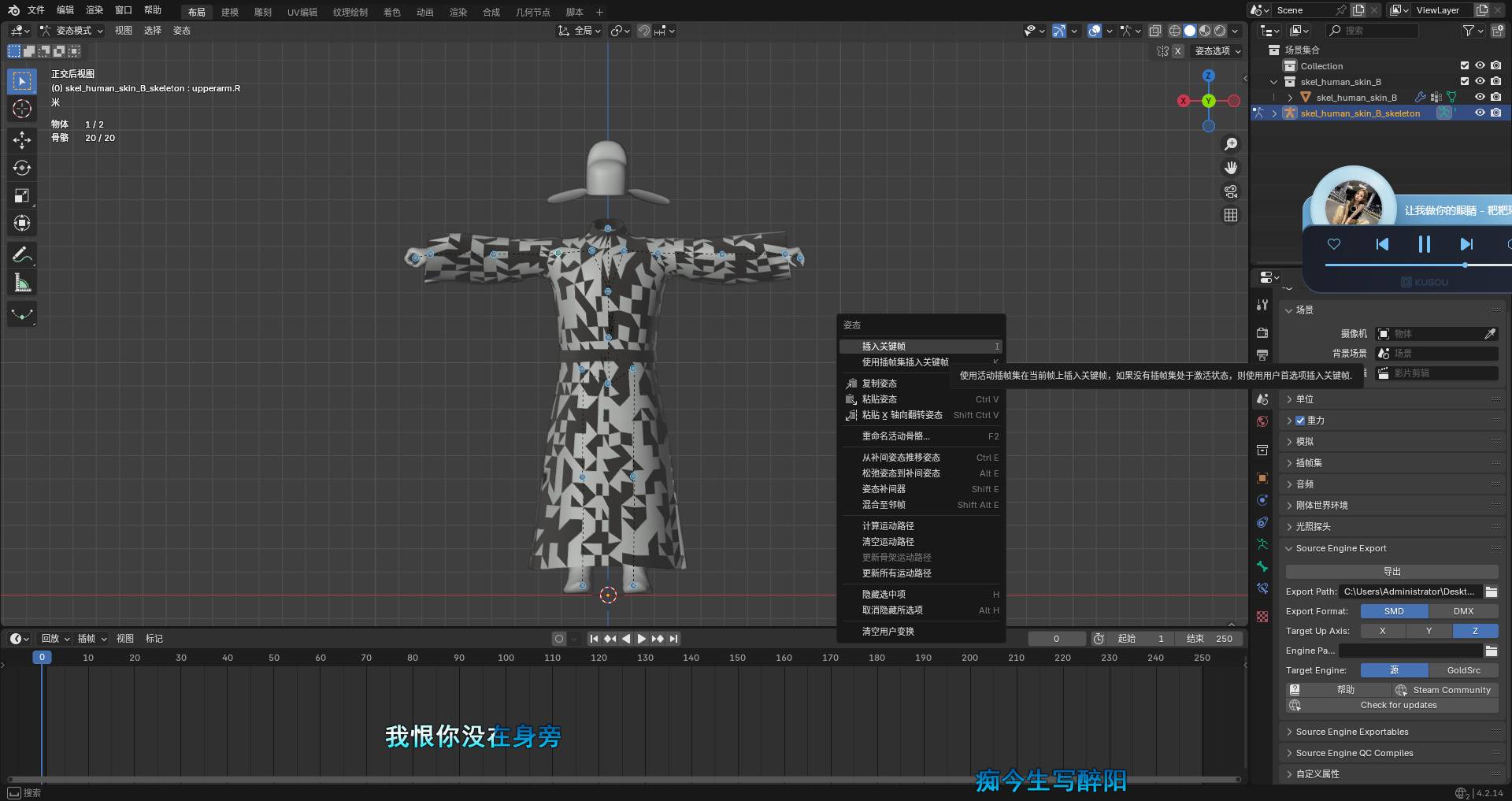Open the Bone Constraints properties tab
The width and height of the screenshot is (1512, 801).
(1262, 588)
